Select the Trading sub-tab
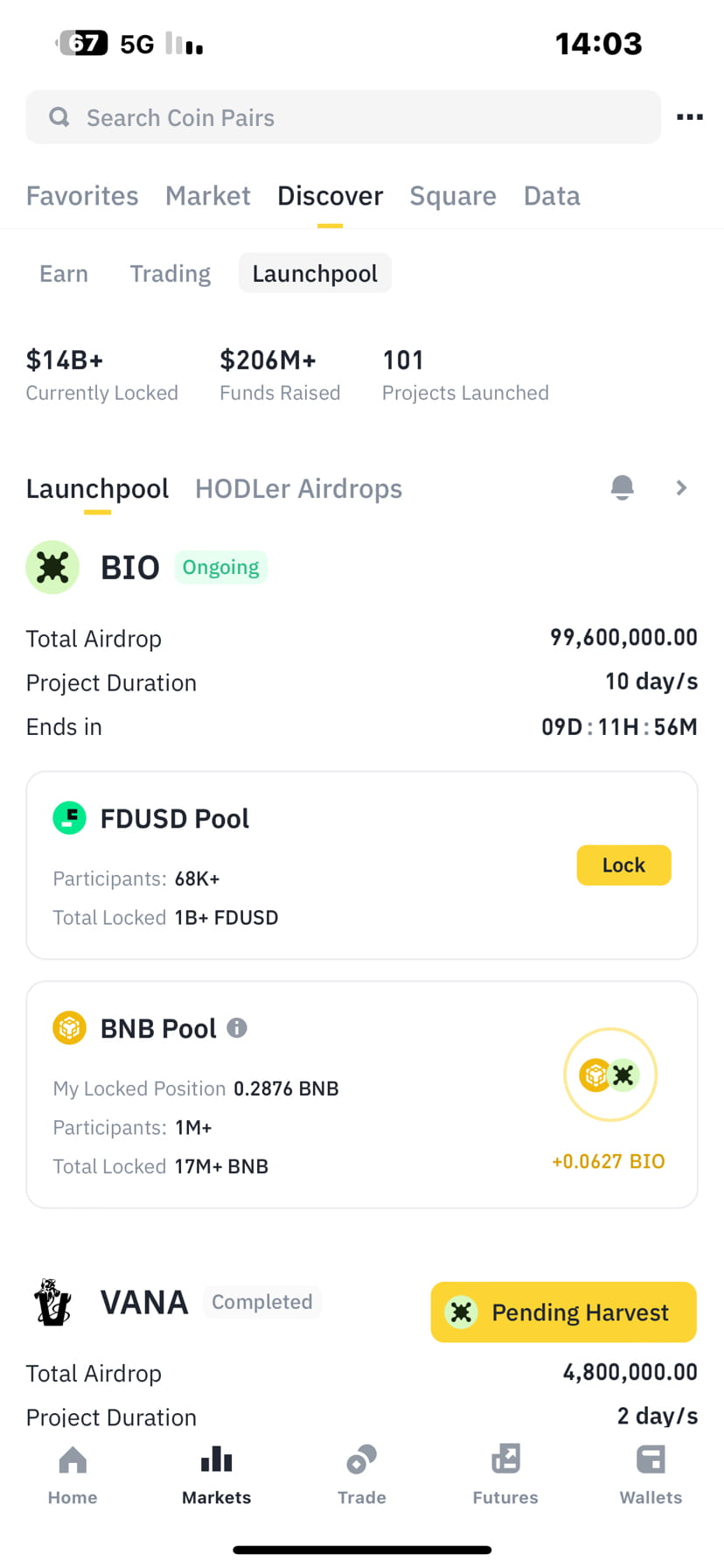The height and width of the screenshot is (1568, 724). (x=171, y=274)
